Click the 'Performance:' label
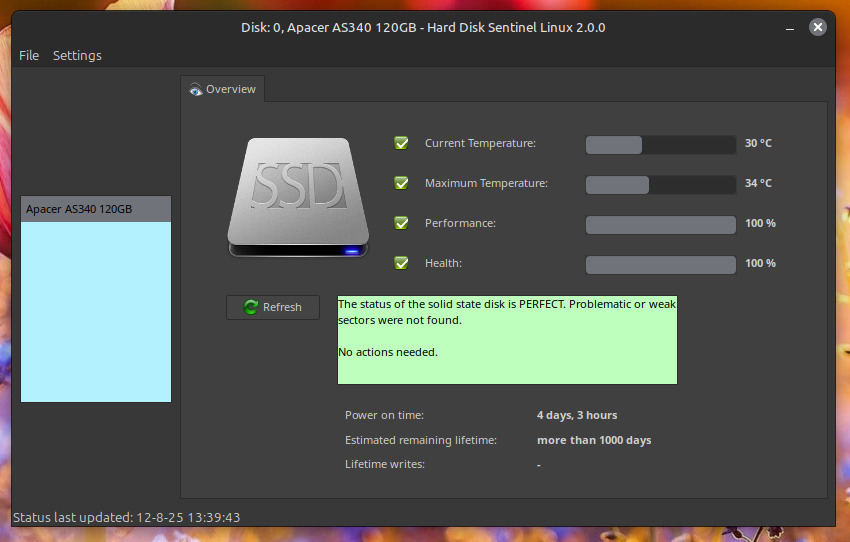 460,223
